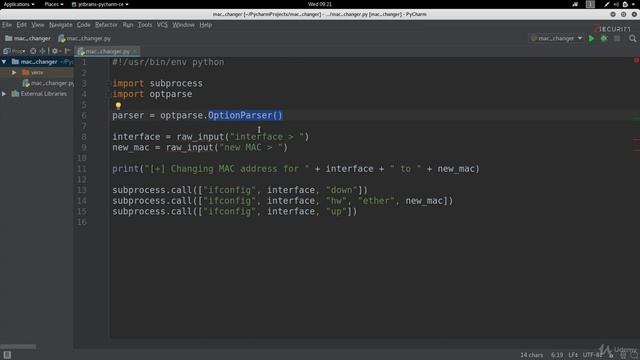Open the Run menu
The height and width of the screenshot is (360, 640).
tap(128, 25)
